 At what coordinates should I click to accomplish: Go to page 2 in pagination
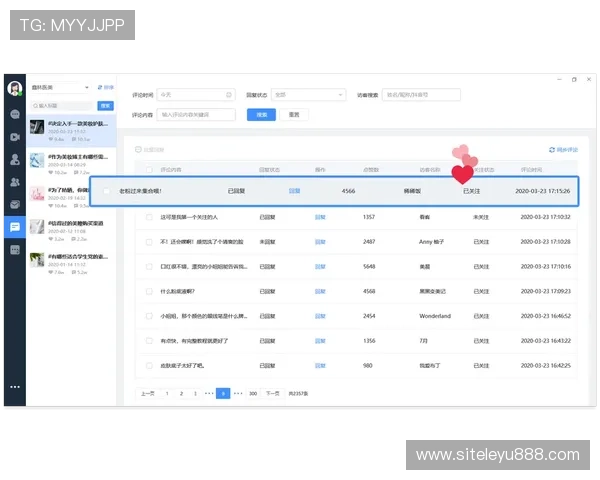tap(181, 394)
